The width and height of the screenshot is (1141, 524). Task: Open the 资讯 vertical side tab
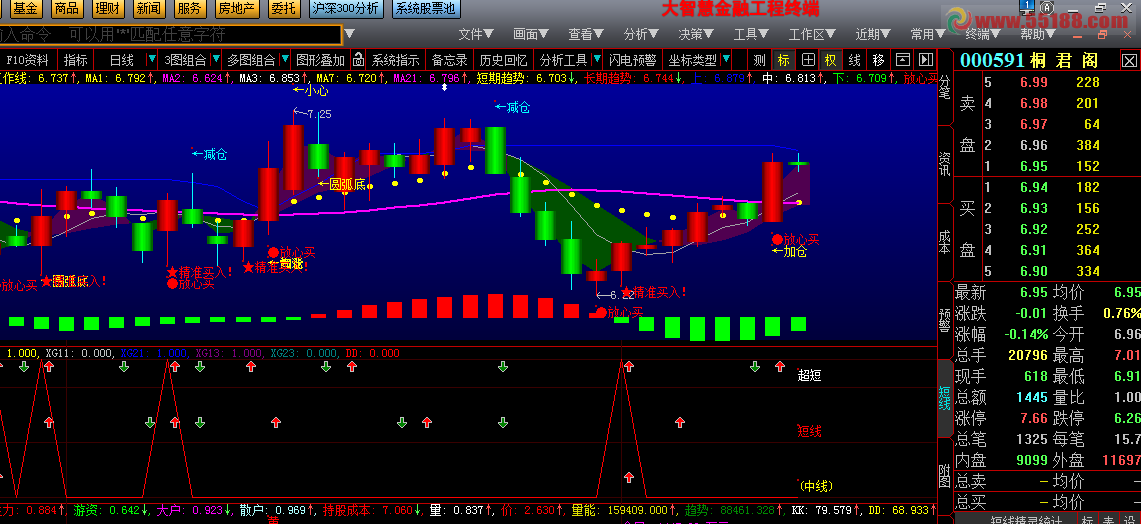[945, 164]
